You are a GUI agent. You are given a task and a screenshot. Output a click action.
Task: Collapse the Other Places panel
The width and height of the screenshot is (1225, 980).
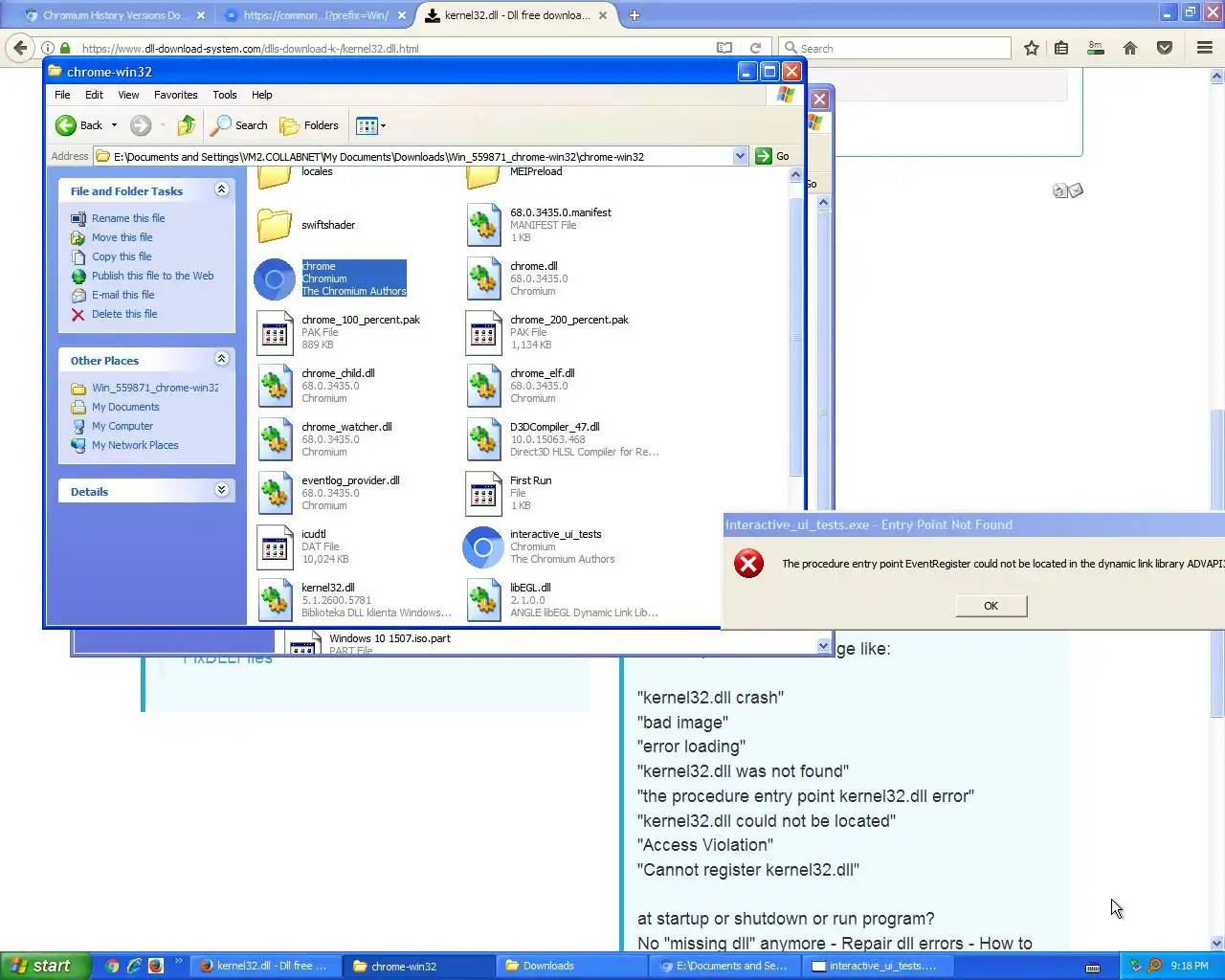[221, 359]
